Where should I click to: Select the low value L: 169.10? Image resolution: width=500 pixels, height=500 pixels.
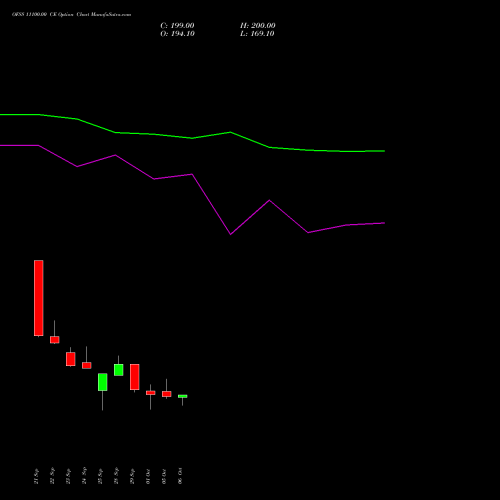pos(257,34)
